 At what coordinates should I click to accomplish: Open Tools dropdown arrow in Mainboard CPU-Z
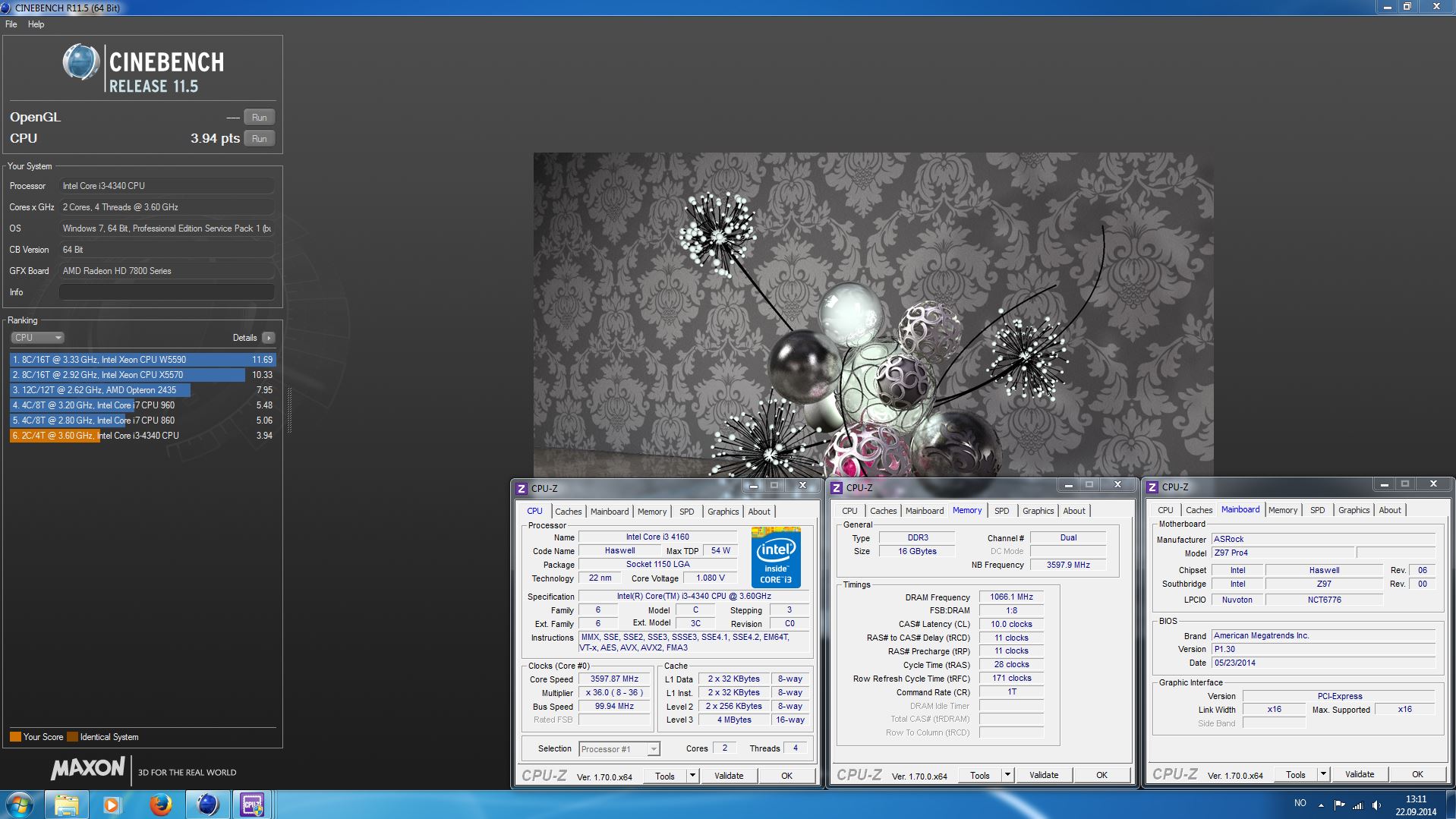1322,774
